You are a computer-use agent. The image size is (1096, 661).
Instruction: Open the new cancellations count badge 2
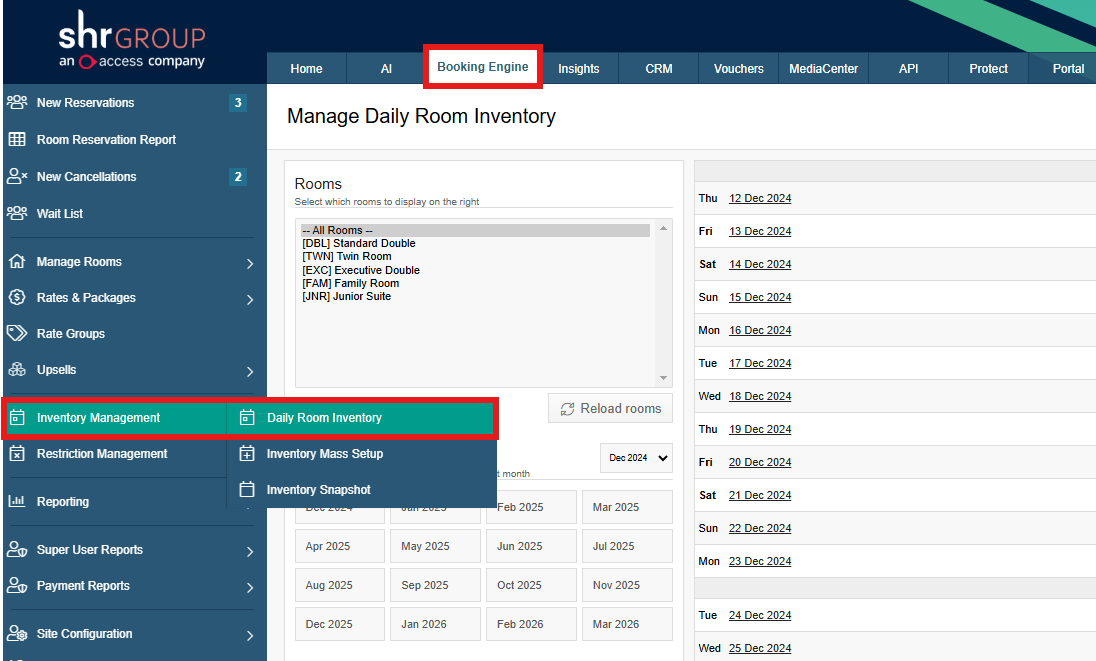pos(238,177)
